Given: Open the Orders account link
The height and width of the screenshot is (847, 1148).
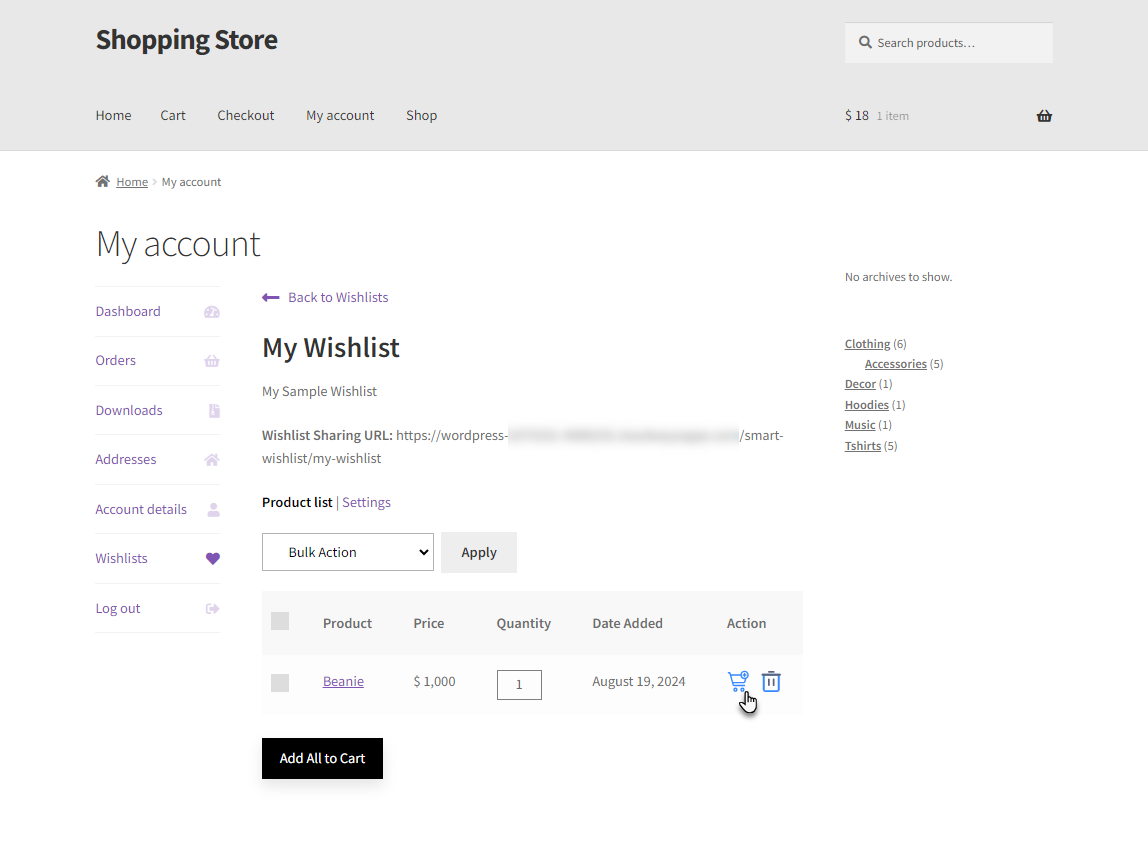Looking at the screenshot, I should [116, 360].
